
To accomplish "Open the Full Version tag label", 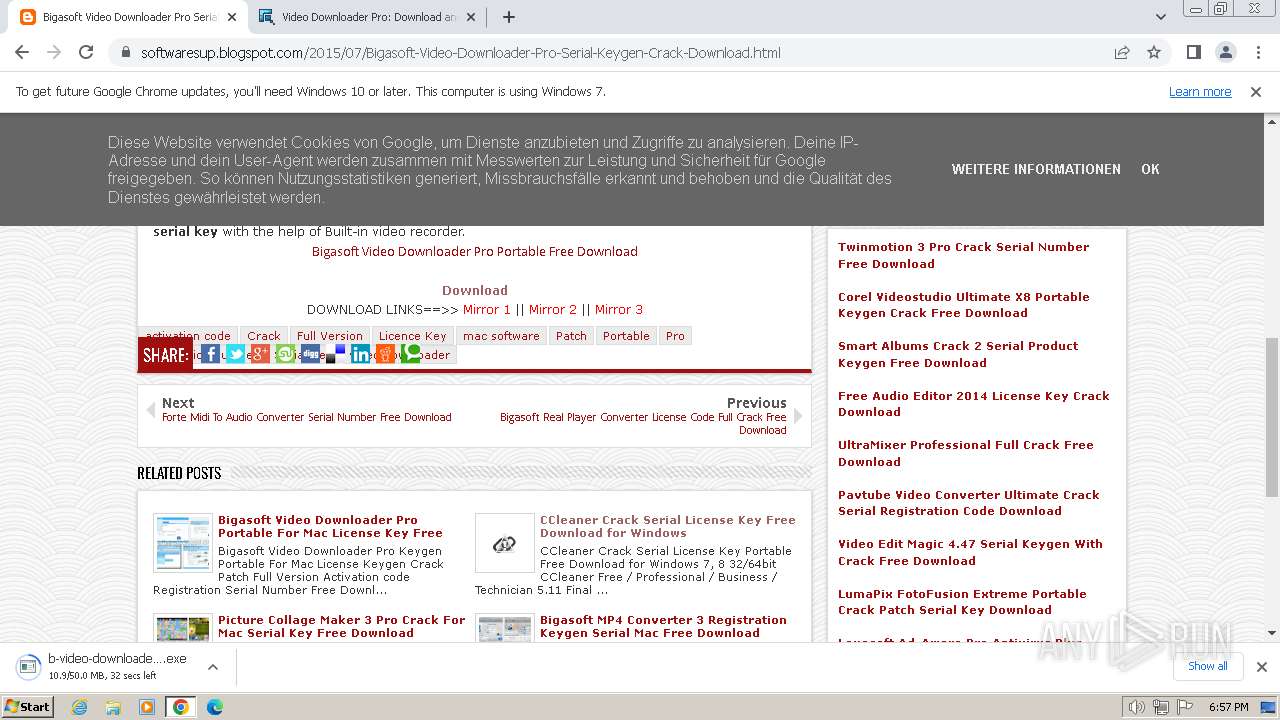I will tap(330, 336).
